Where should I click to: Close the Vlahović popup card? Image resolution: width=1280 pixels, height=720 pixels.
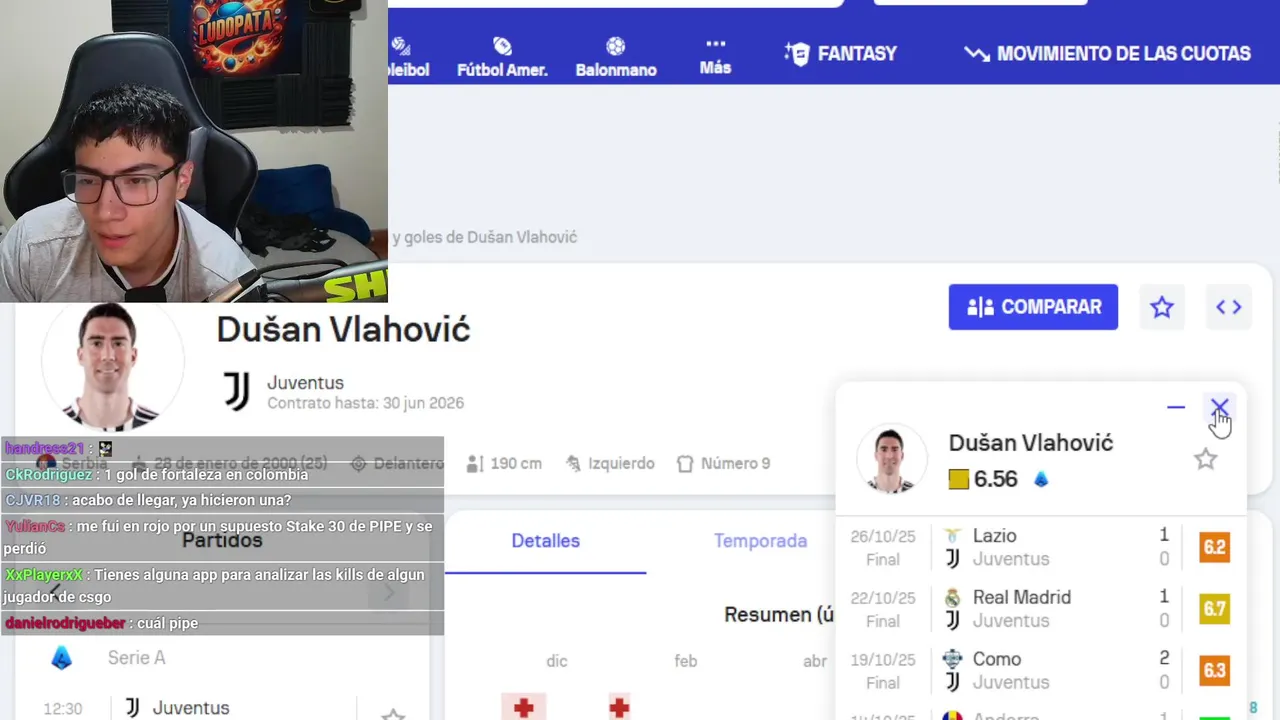(1220, 407)
